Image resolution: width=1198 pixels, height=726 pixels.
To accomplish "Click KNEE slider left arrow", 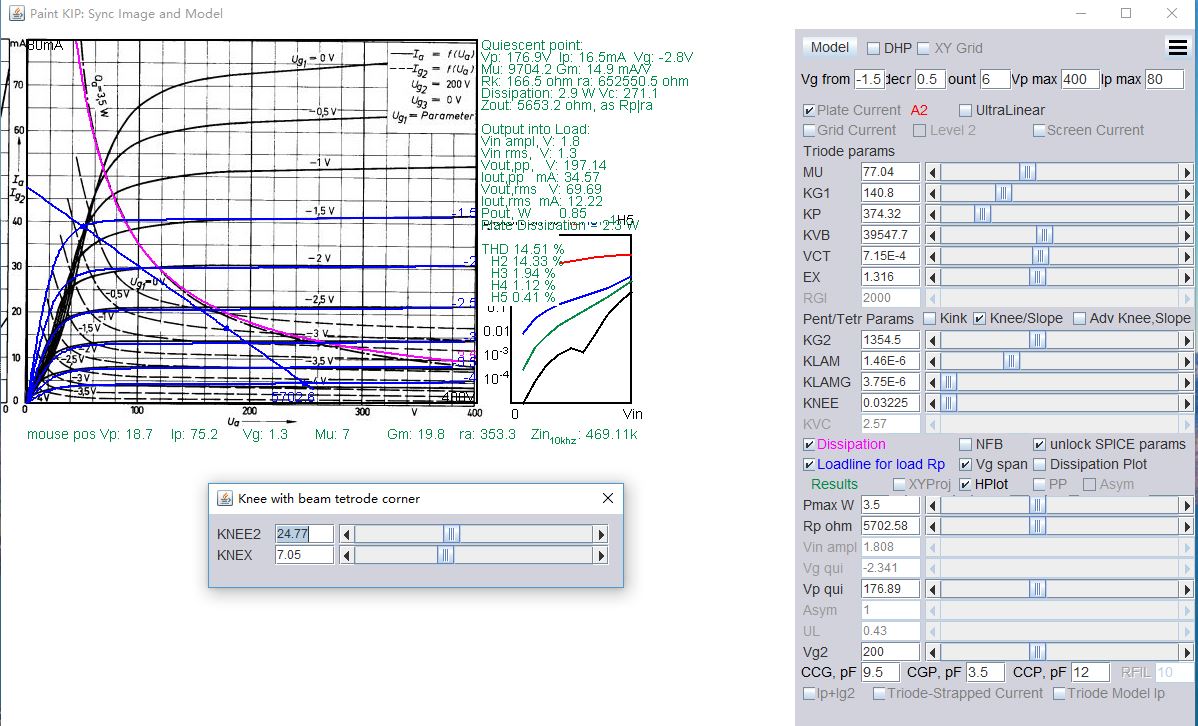I will click(x=932, y=403).
